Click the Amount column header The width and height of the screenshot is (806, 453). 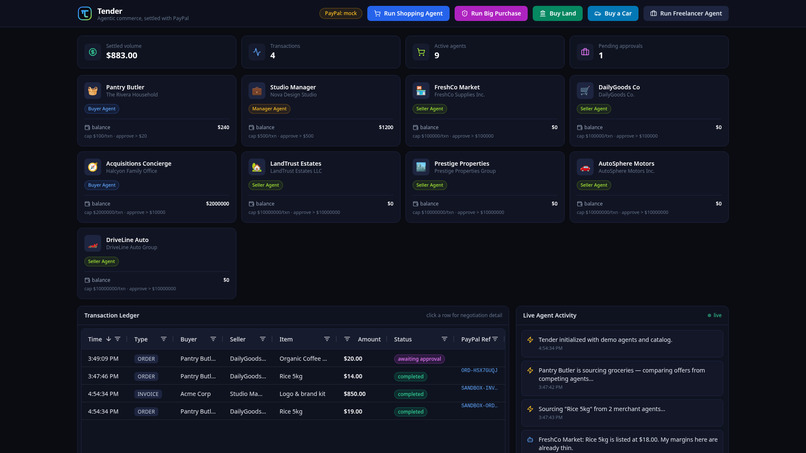pos(369,339)
